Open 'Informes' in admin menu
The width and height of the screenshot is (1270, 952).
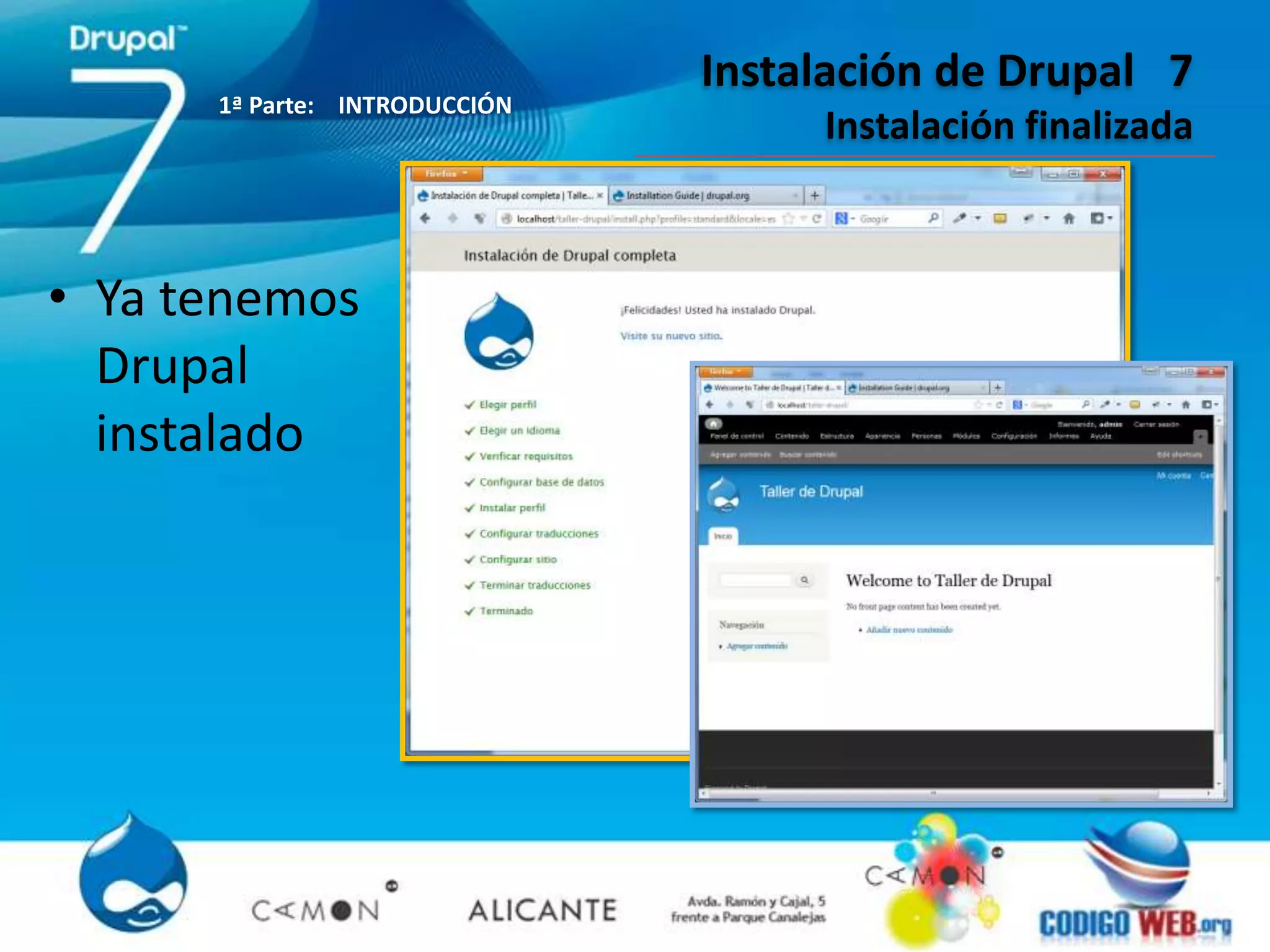click(1064, 436)
